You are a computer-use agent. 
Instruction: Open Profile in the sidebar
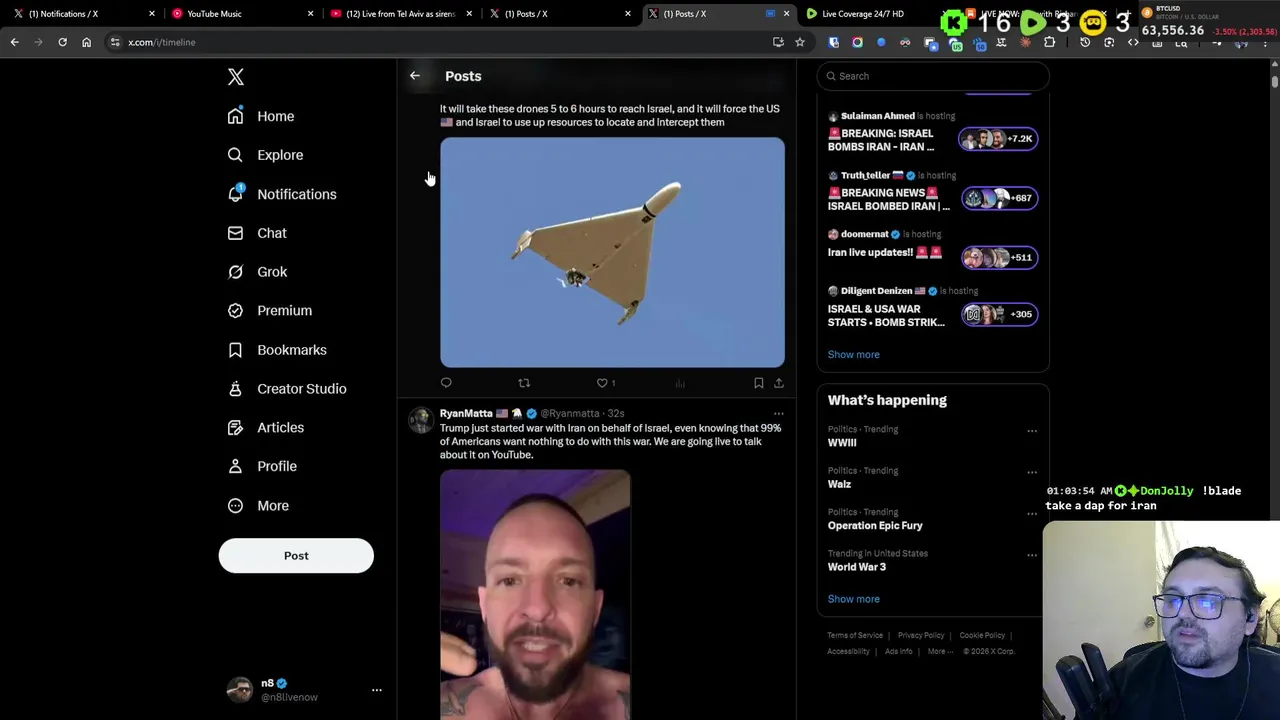point(262,466)
